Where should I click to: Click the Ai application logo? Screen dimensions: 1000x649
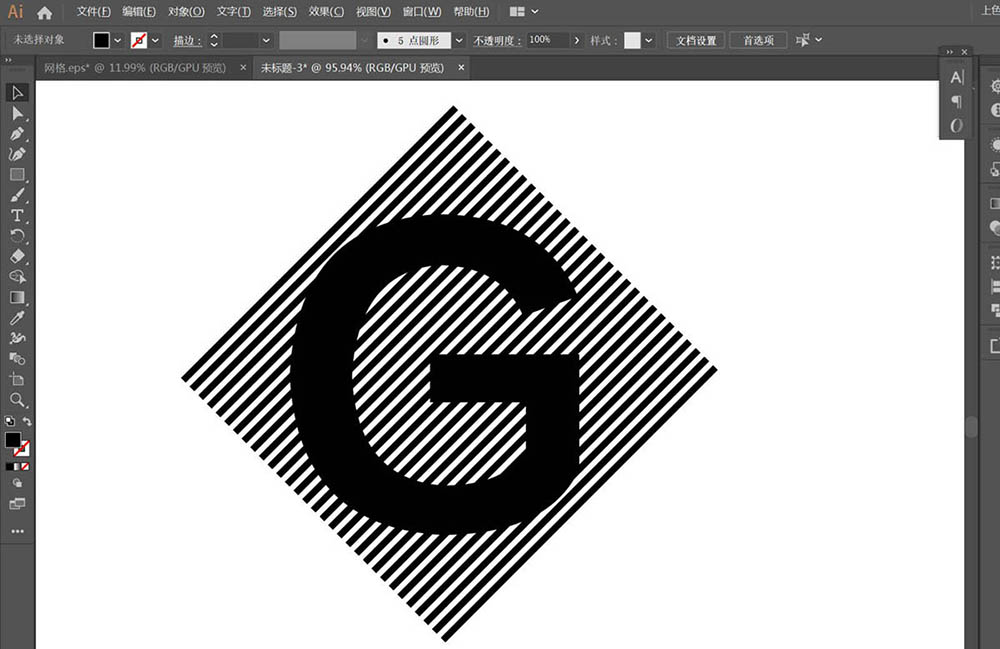[15, 11]
